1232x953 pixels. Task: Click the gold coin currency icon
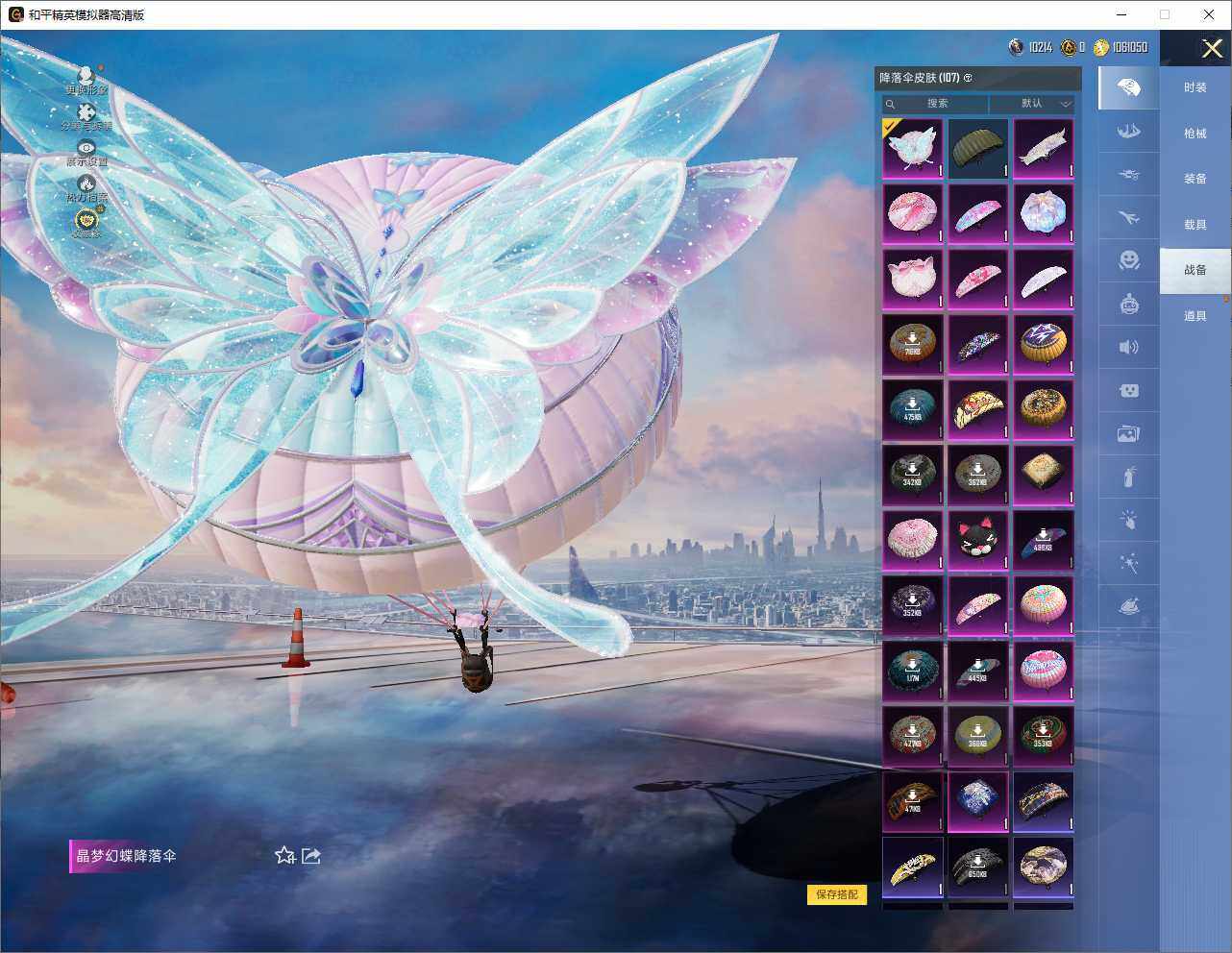click(x=1101, y=46)
